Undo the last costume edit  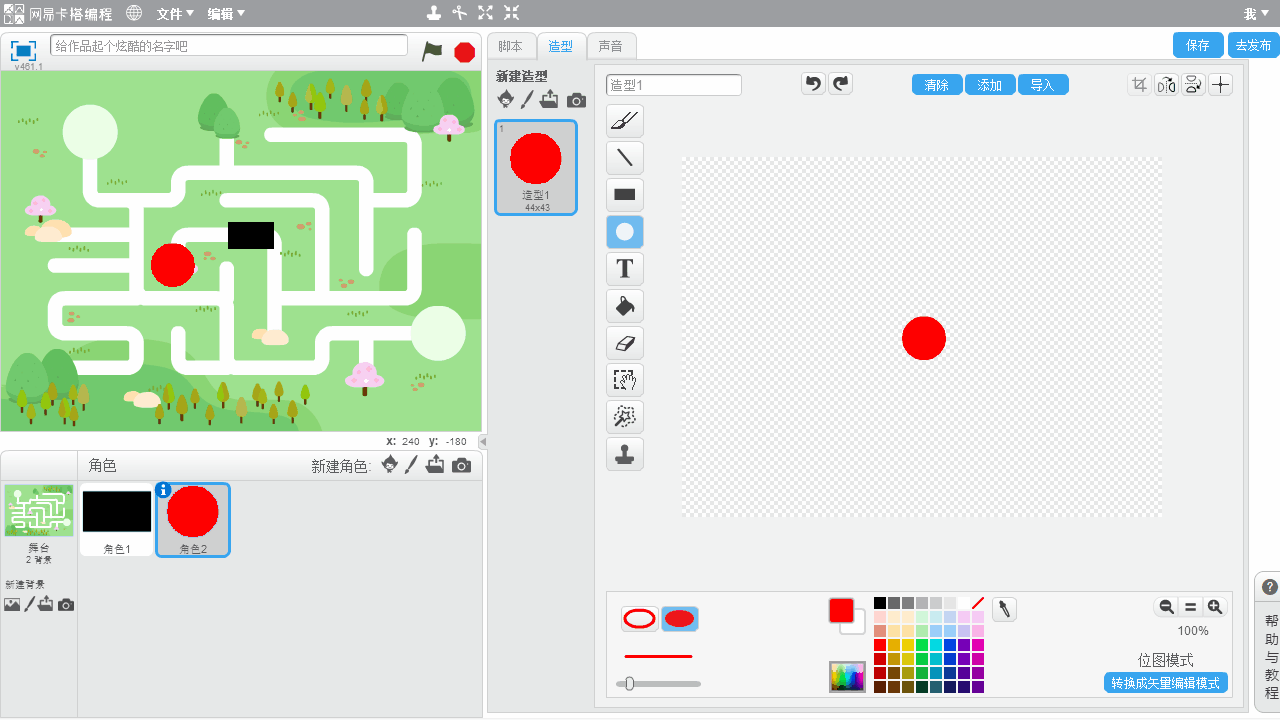(x=814, y=84)
